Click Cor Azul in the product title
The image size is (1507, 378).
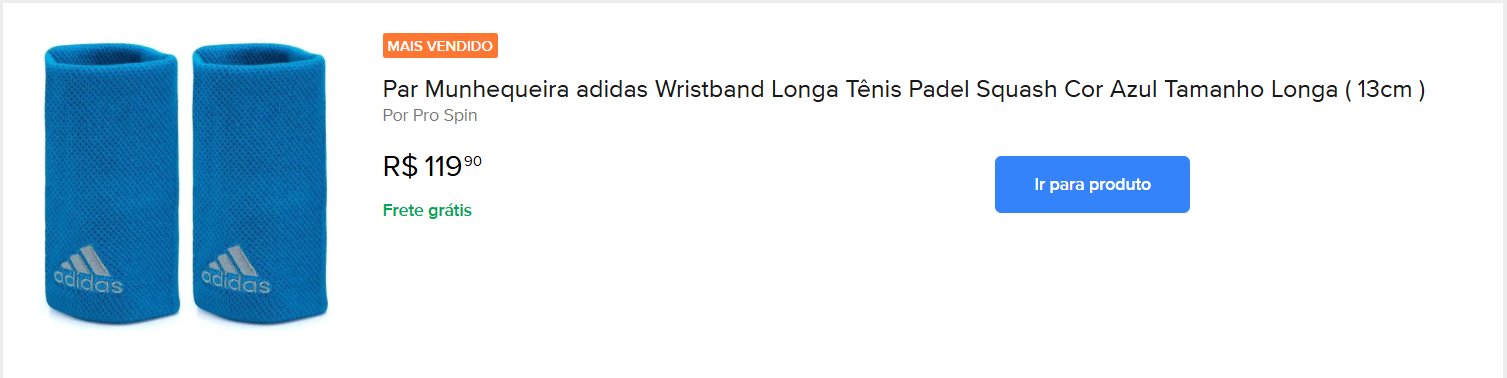point(1110,90)
